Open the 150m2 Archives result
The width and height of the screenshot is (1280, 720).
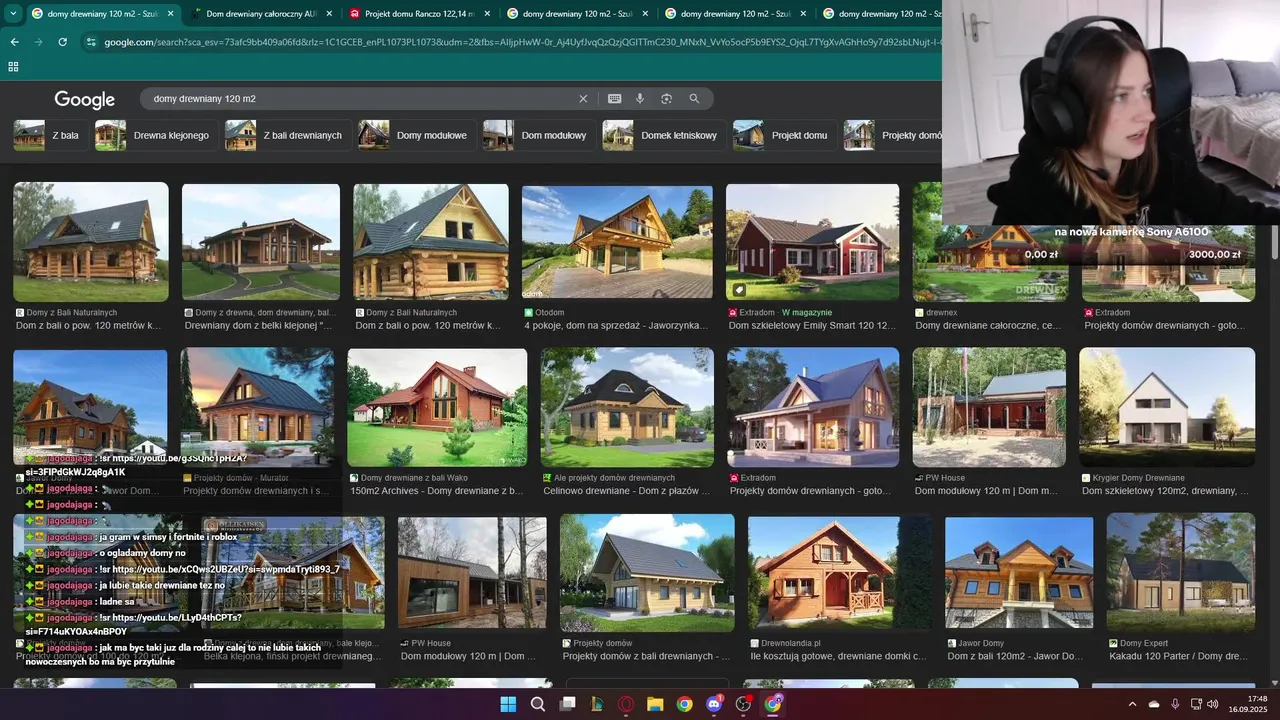coord(437,491)
